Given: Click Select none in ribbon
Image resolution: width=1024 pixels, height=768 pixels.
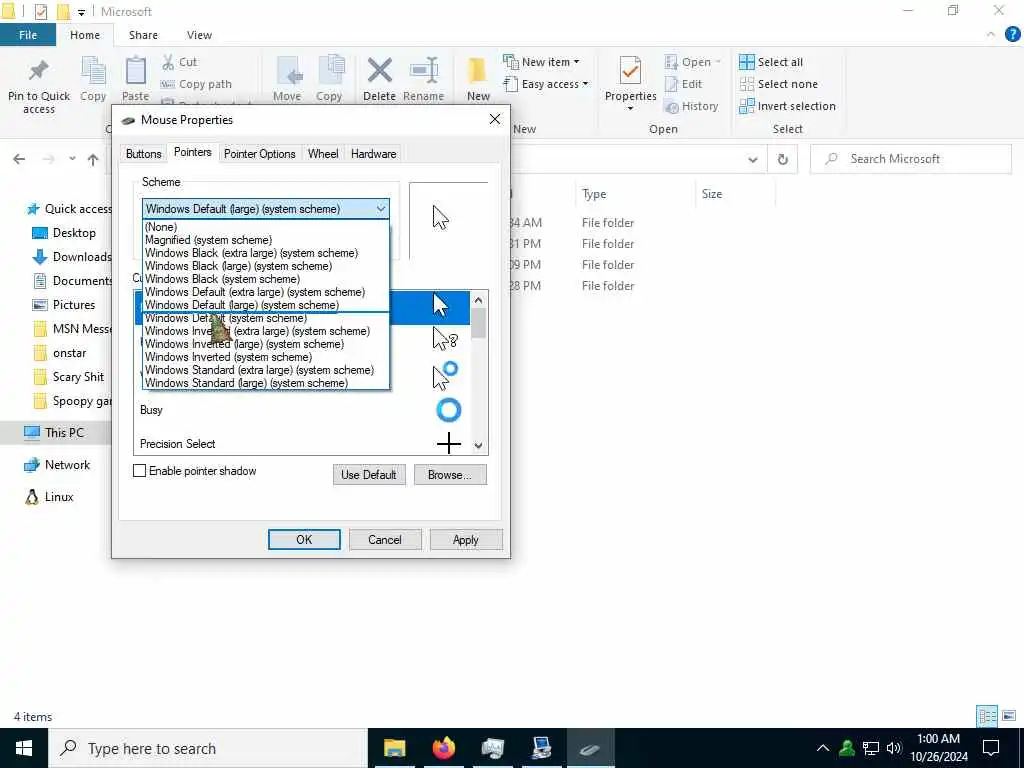Looking at the screenshot, I should 778,84.
